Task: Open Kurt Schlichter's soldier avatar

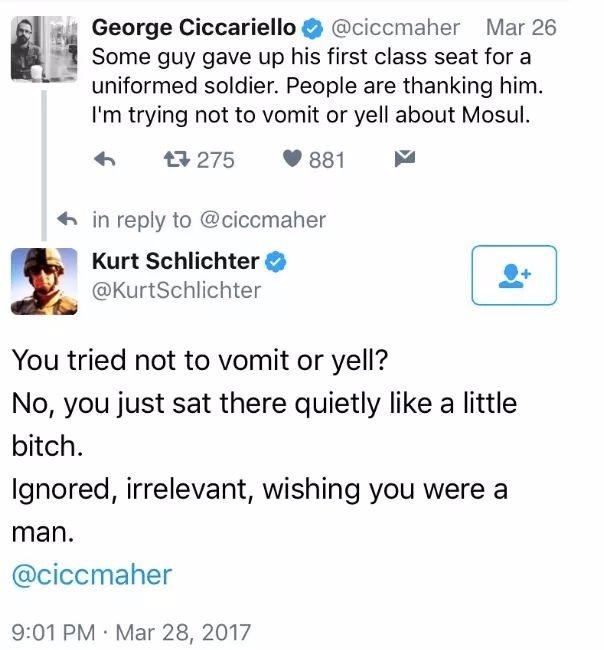Action: [x=43, y=280]
